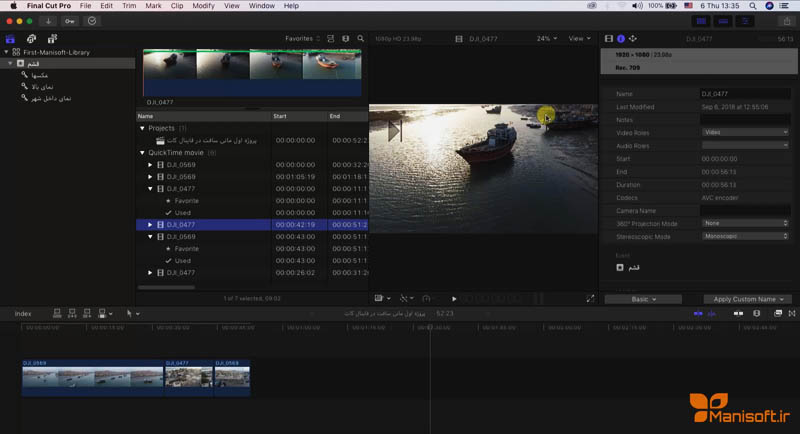Viewport: 800px width, 434px height.
Task: Open the viewer View dropdown
Action: tap(580, 39)
